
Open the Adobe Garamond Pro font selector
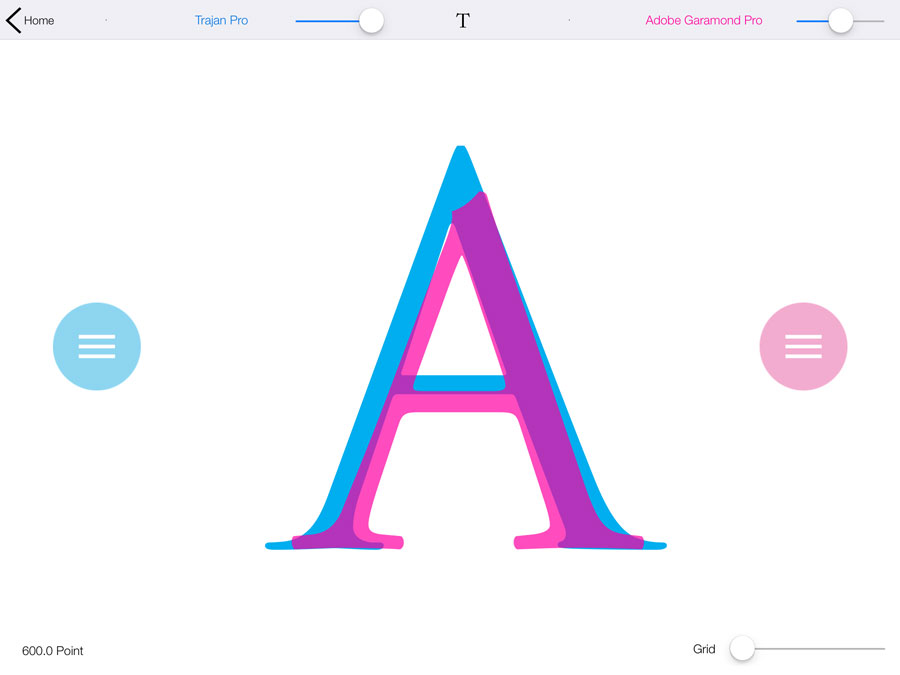coord(704,20)
